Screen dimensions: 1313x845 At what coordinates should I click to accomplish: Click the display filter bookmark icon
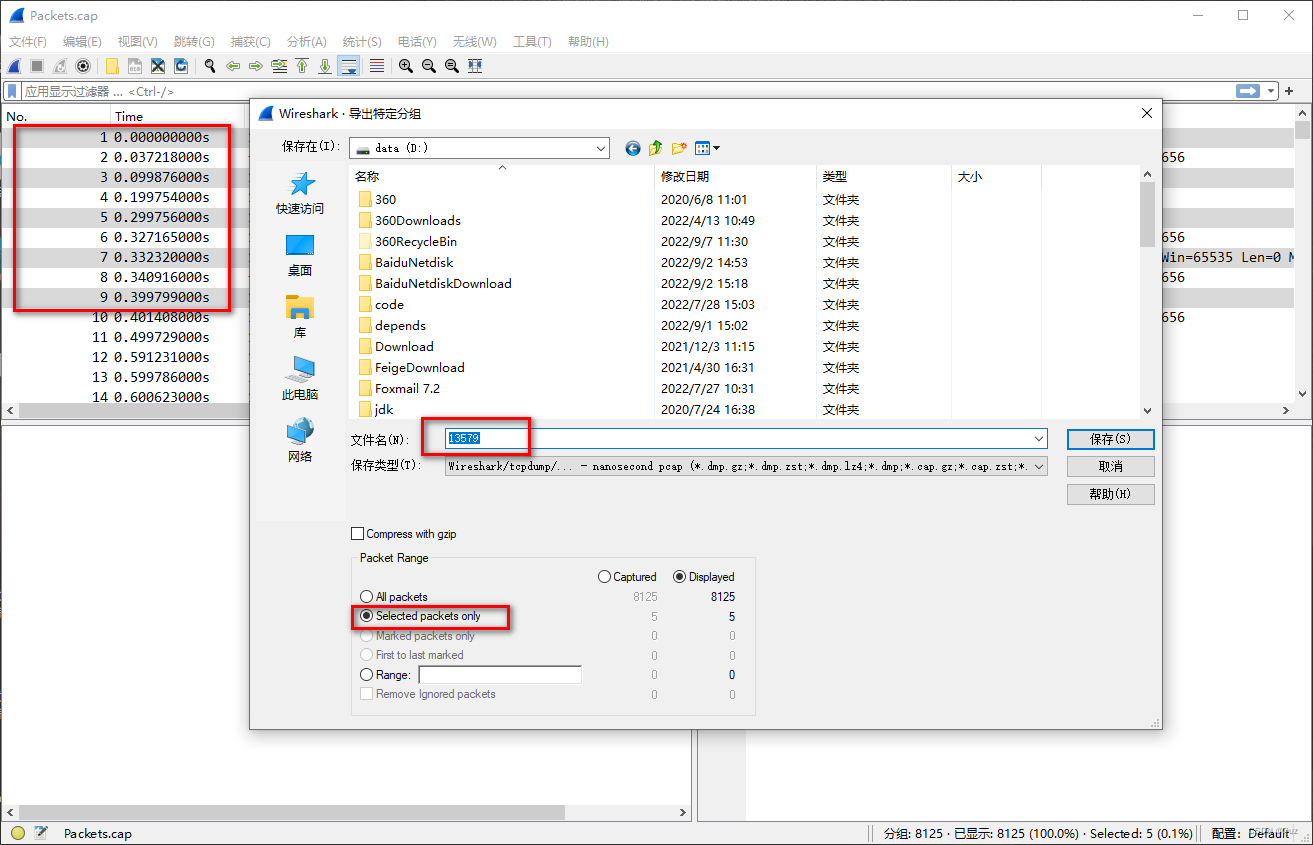click(12, 91)
